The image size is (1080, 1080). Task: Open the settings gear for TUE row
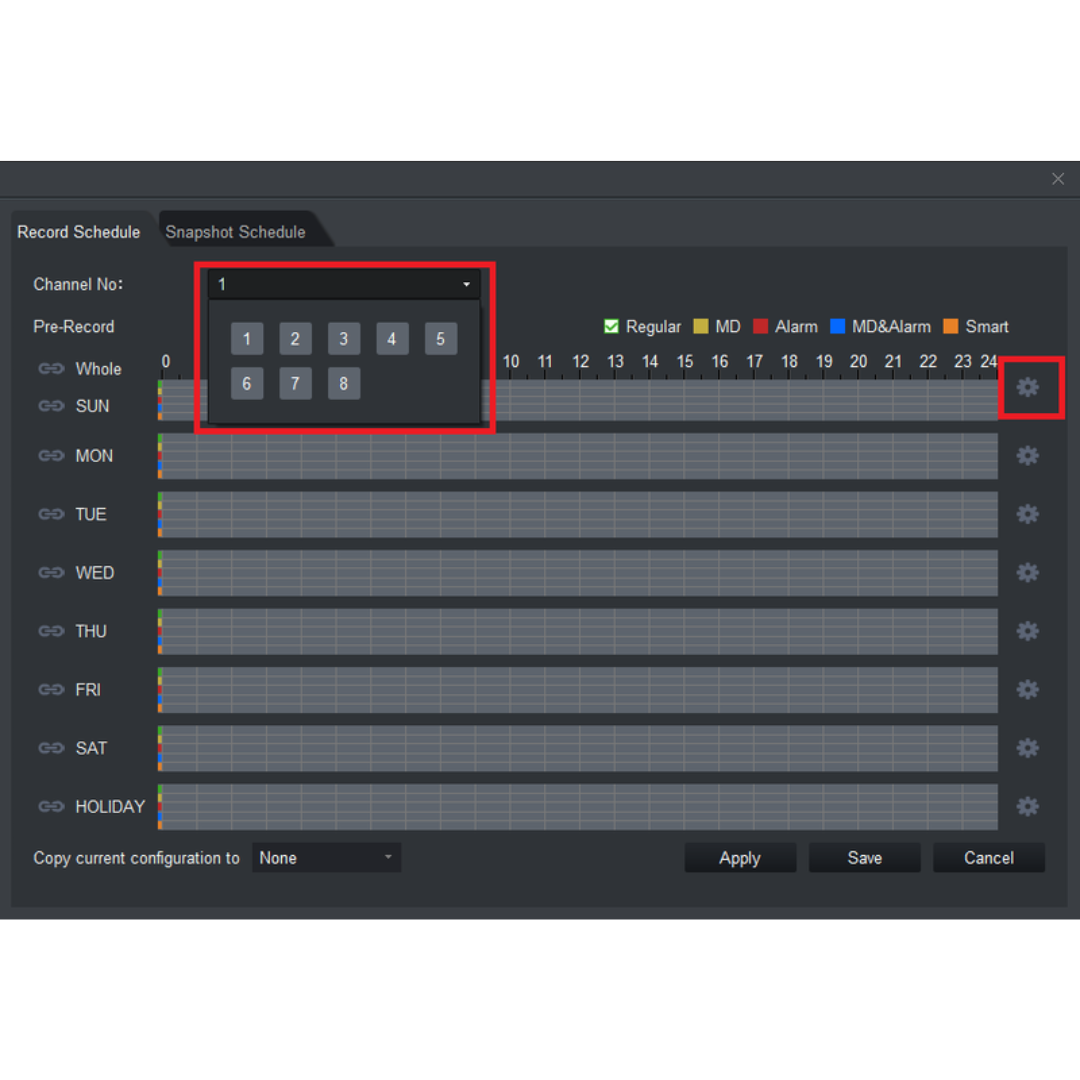1027,515
